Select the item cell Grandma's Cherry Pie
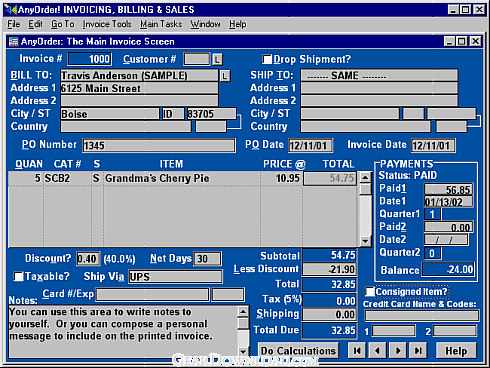This screenshot has height=368, width=490. tap(182, 179)
